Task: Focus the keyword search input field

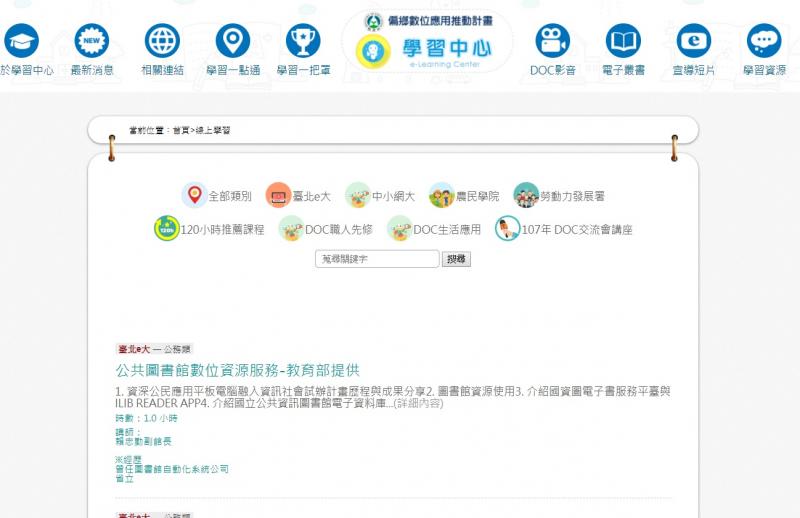Action: pos(377,259)
